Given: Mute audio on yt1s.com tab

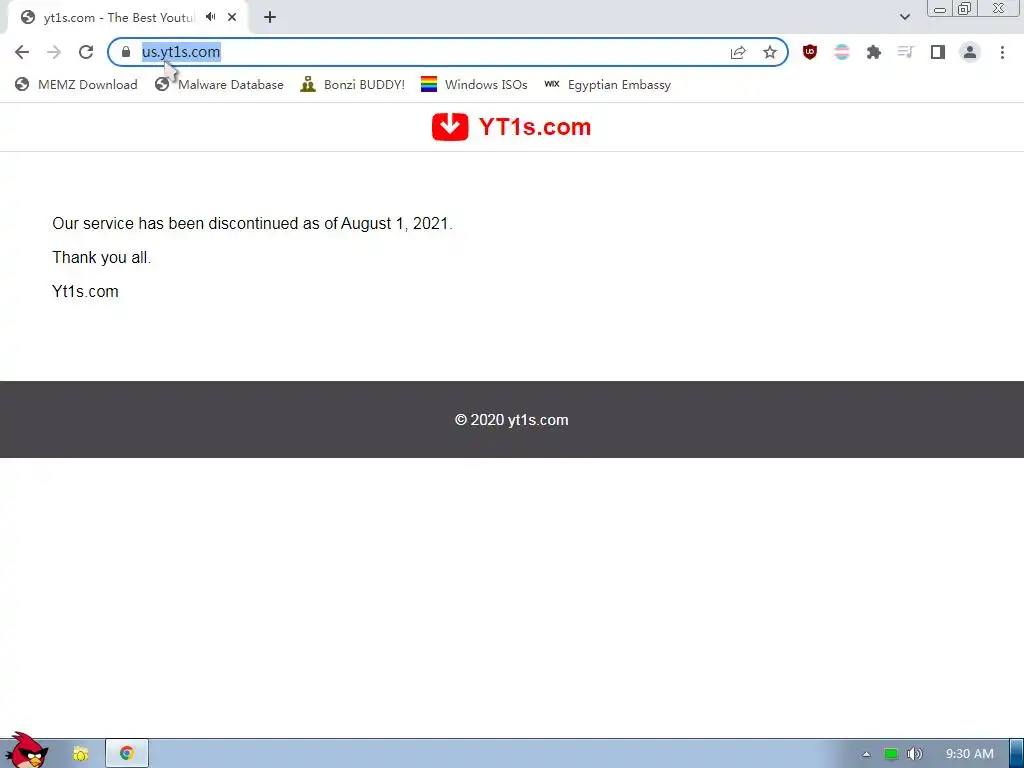Looking at the screenshot, I should point(210,17).
